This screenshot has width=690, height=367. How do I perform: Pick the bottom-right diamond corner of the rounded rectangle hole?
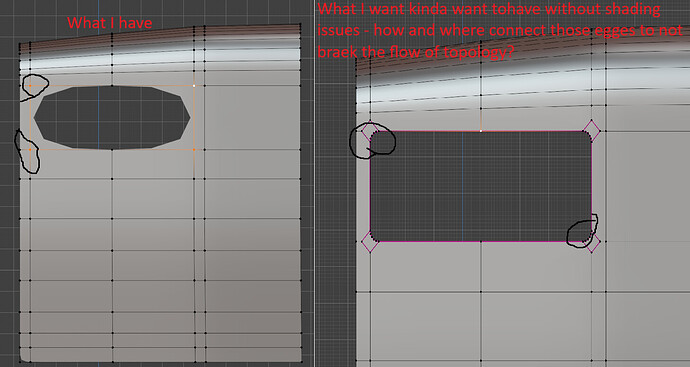click(592, 242)
